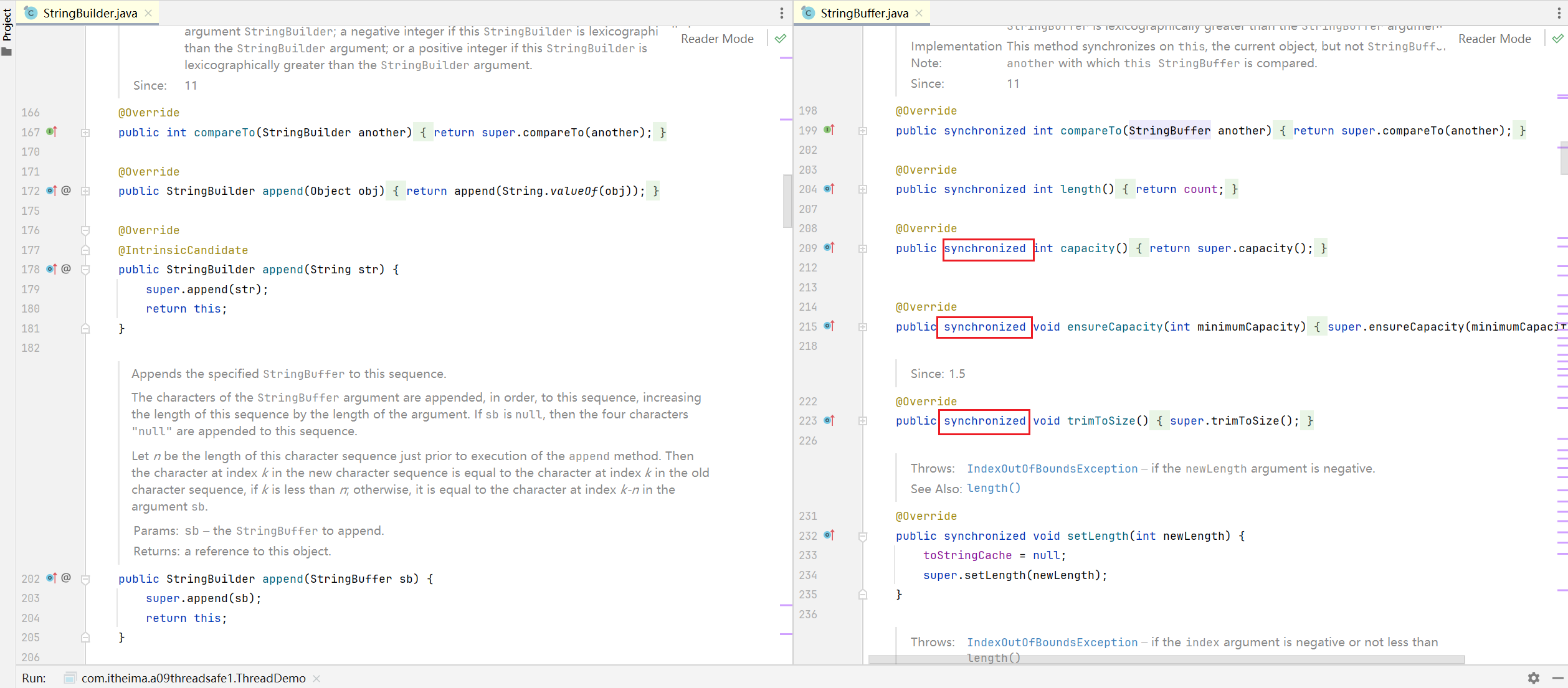Click override gutter icon on line 204

coord(829,189)
